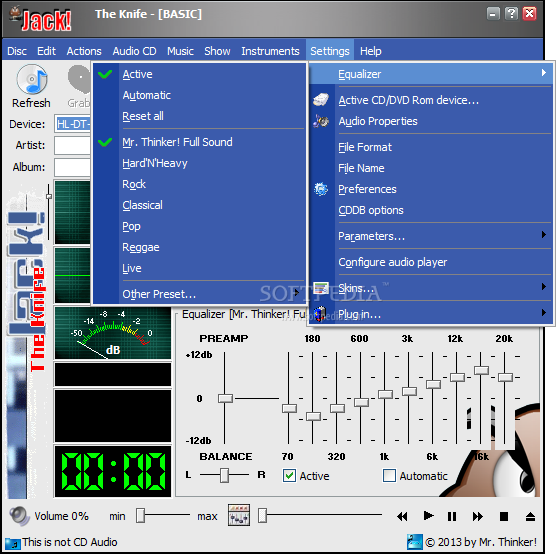Open CDDB options from Settings menu

(430, 210)
